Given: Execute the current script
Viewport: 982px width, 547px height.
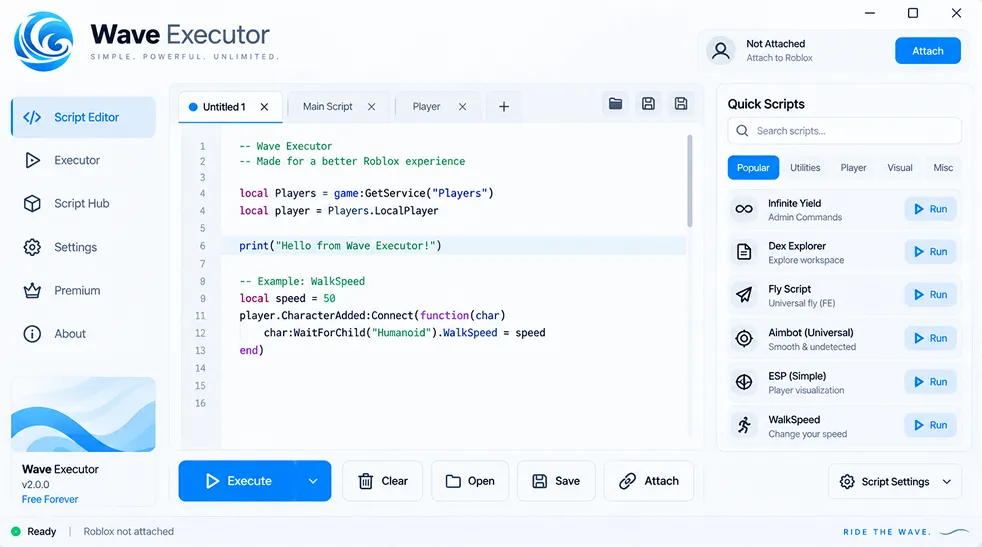Looking at the screenshot, I should click(237, 481).
